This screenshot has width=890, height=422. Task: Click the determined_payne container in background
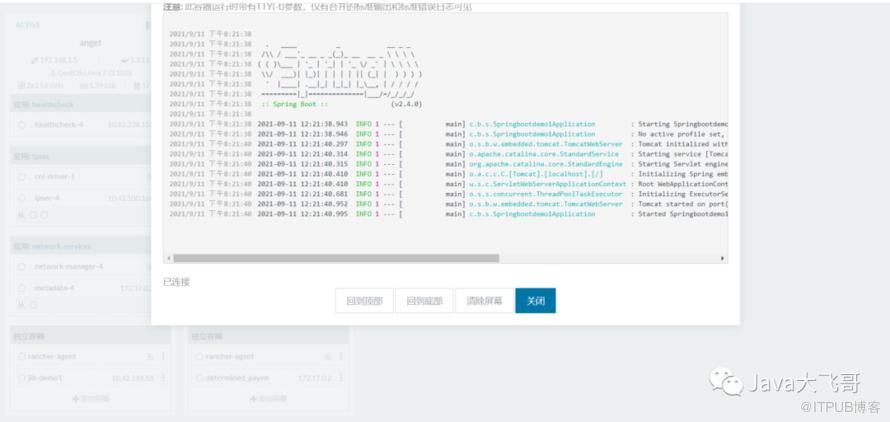coord(237,378)
